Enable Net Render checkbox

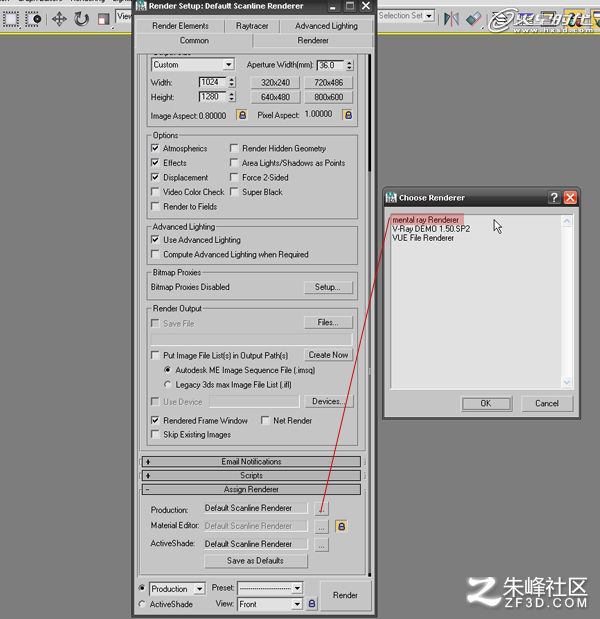coord(265,420)
